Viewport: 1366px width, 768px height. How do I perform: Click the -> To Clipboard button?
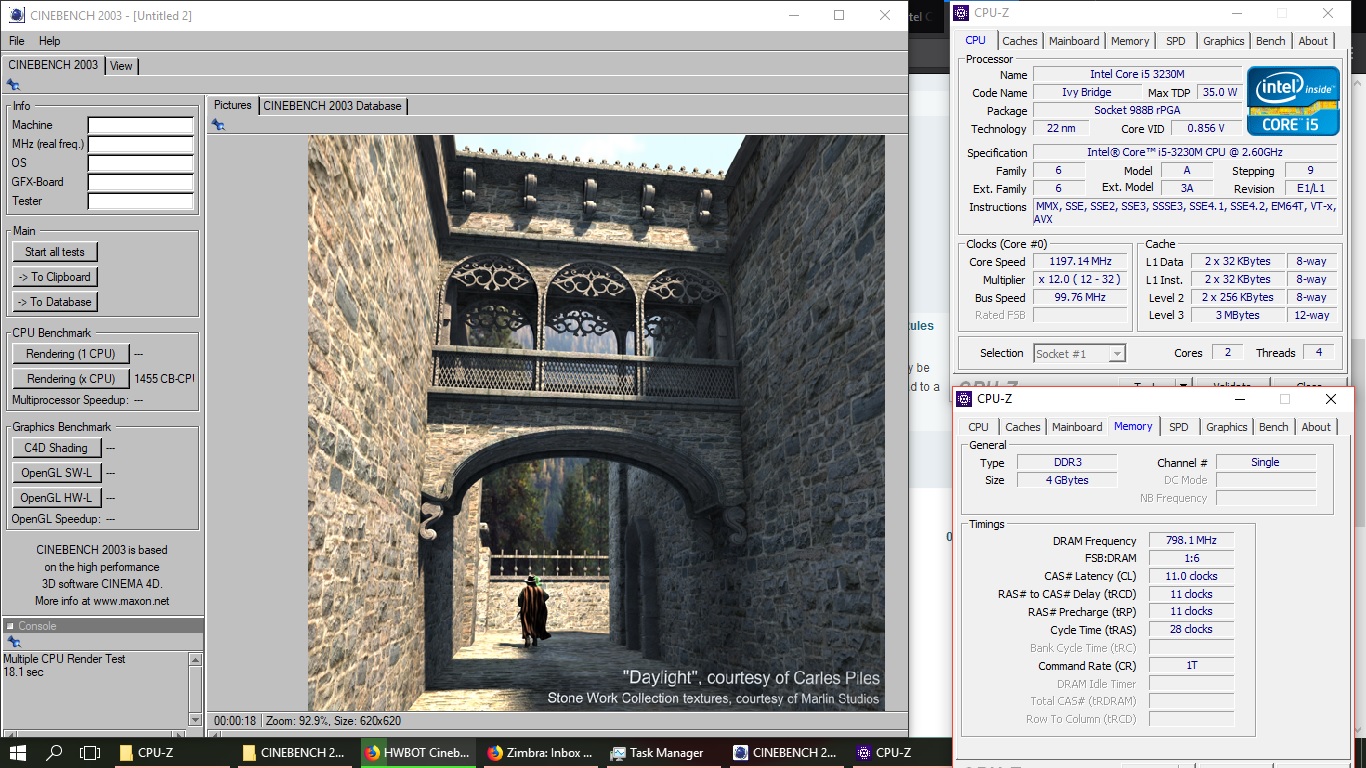tap(55, 277)
